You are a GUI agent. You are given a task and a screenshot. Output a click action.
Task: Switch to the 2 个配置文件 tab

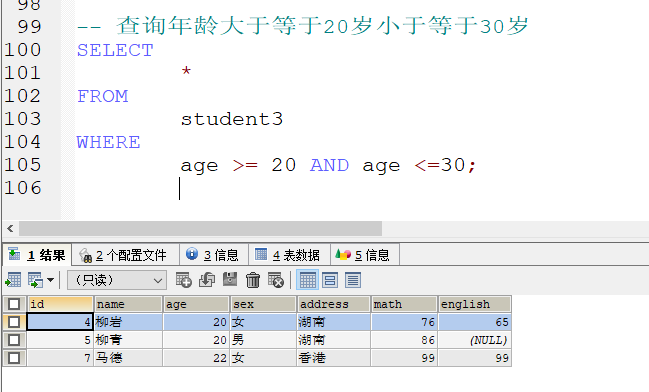pos(126,255)
